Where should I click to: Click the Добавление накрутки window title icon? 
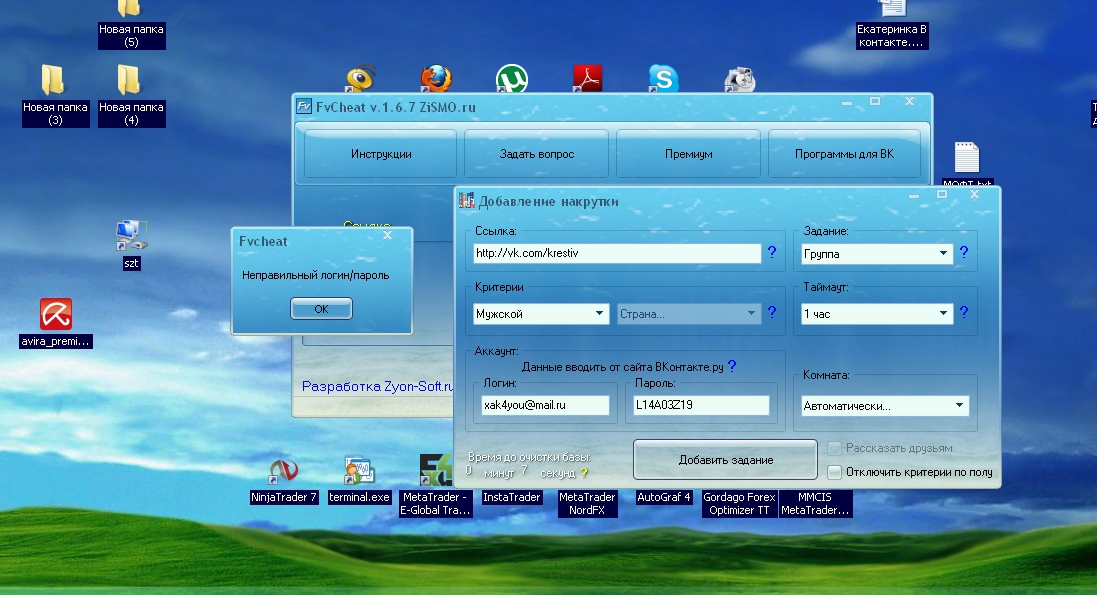(x=467, y=201)
